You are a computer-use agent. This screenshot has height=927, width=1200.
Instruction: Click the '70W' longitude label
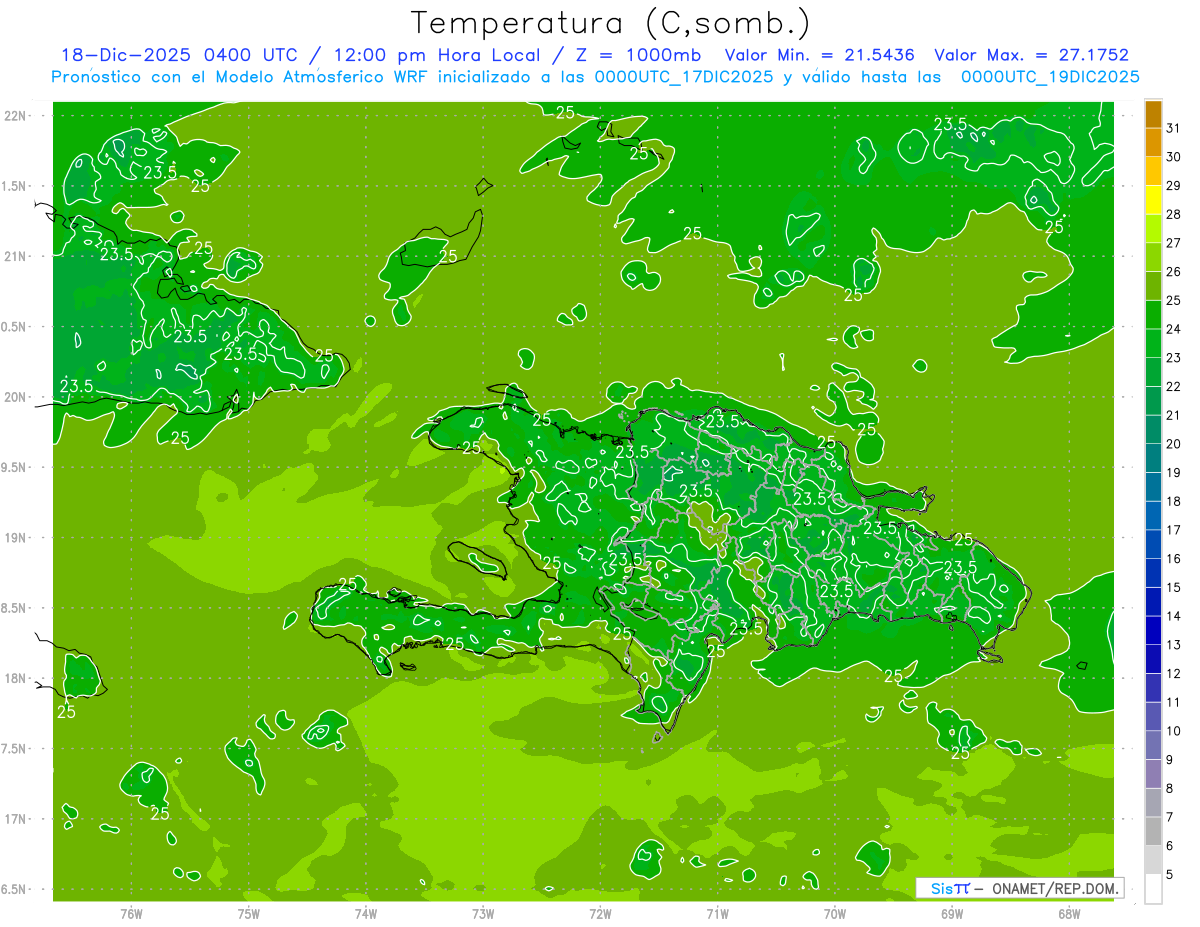(835, 914)
